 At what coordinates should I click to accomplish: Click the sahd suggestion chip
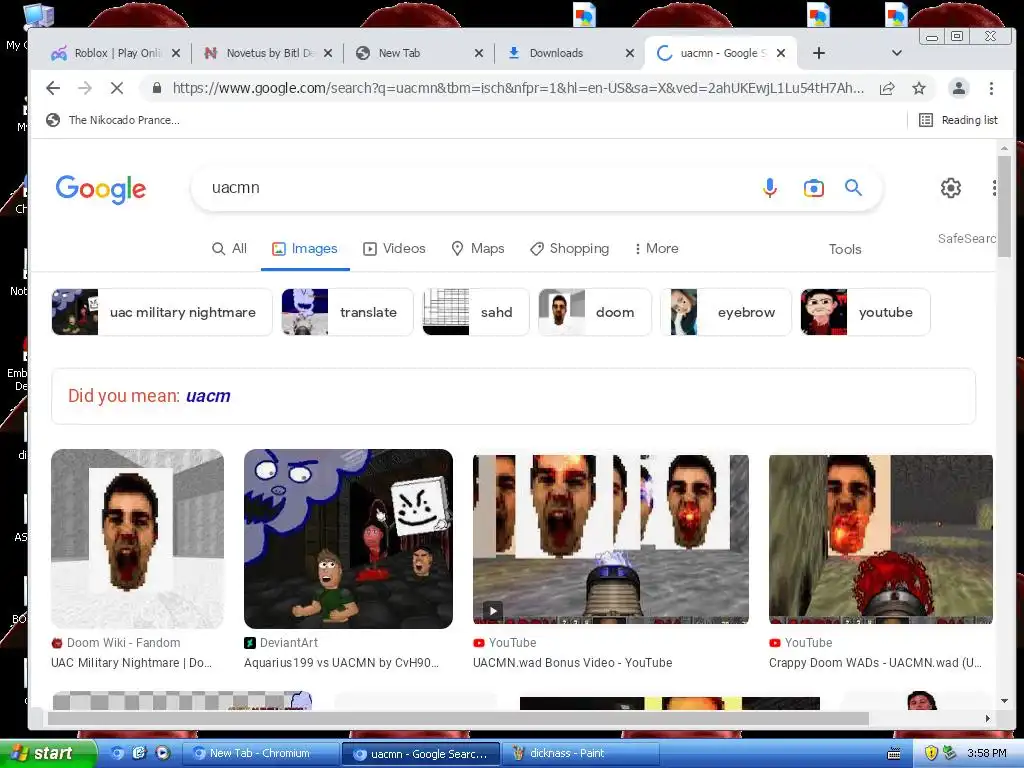tap(476, 312)
